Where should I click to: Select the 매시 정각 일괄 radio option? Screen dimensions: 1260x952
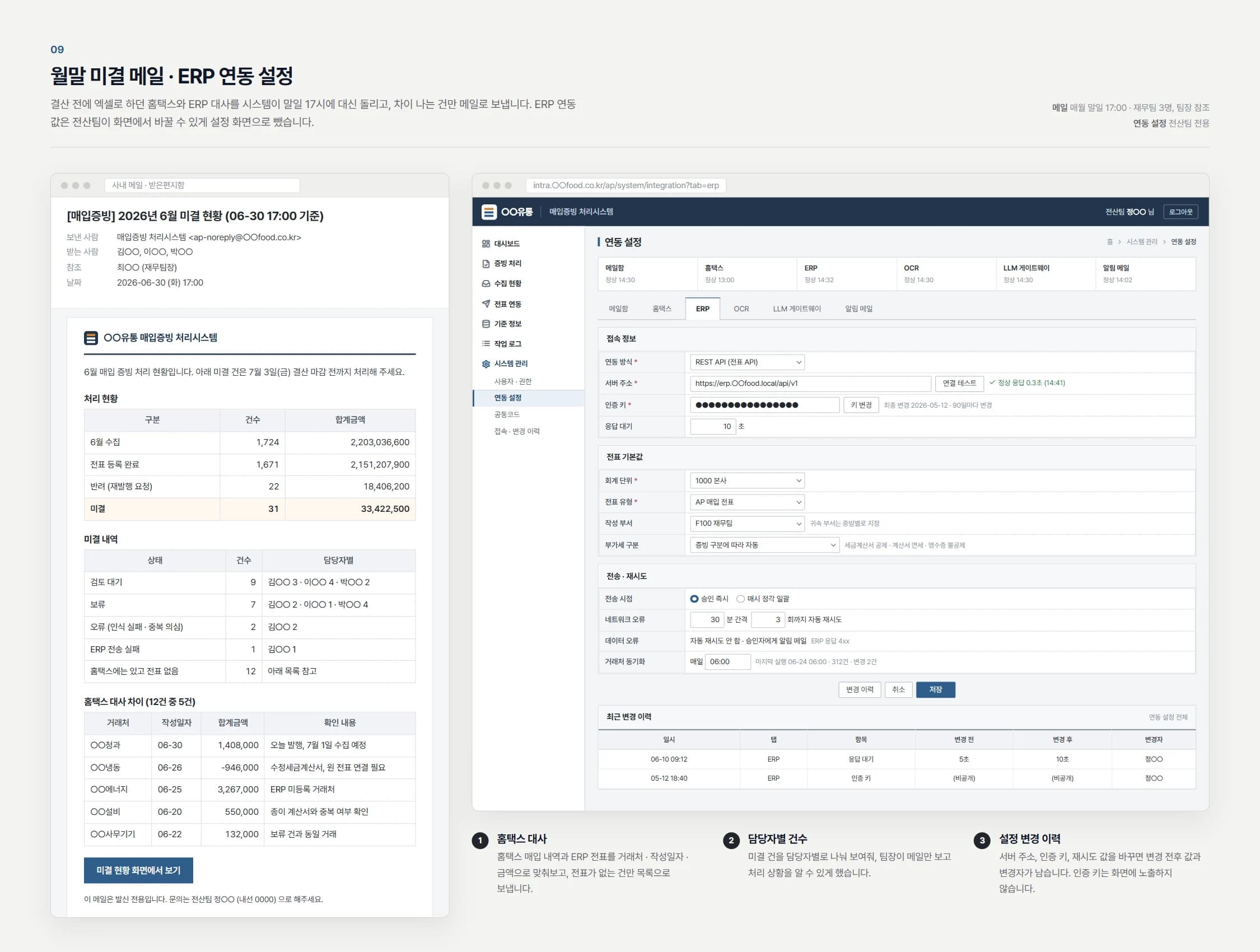tap(740, 599)
